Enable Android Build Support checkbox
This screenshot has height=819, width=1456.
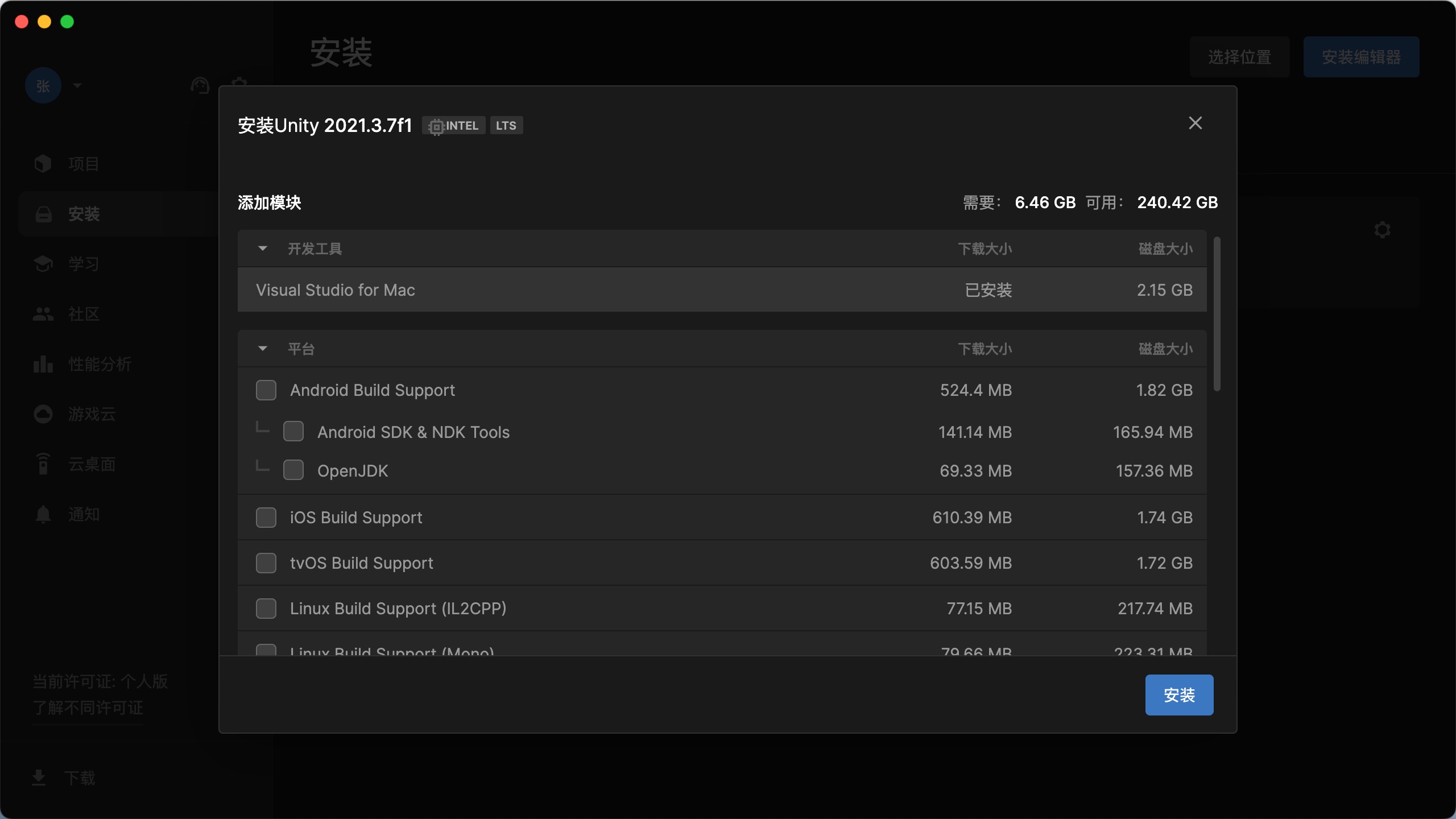pyautogui.click(x=266, y=390)
